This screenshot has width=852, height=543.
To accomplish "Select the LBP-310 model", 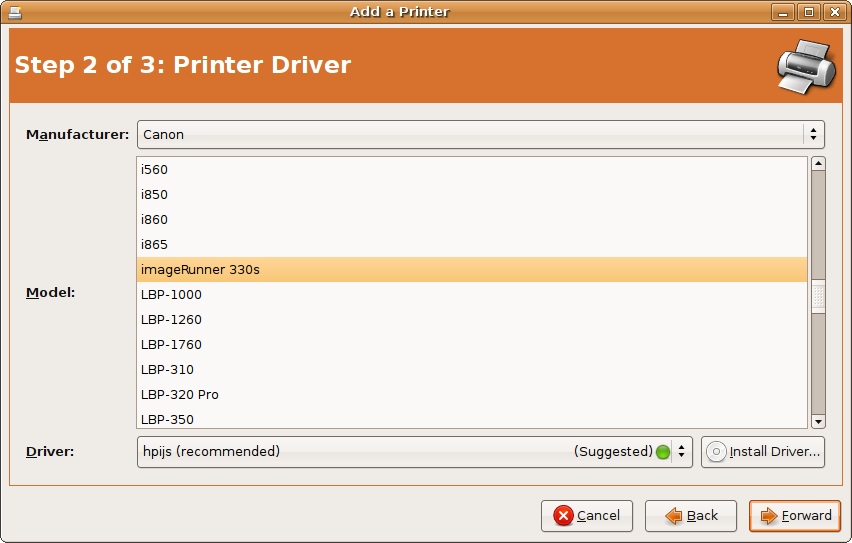I will [x=472, y=370].
